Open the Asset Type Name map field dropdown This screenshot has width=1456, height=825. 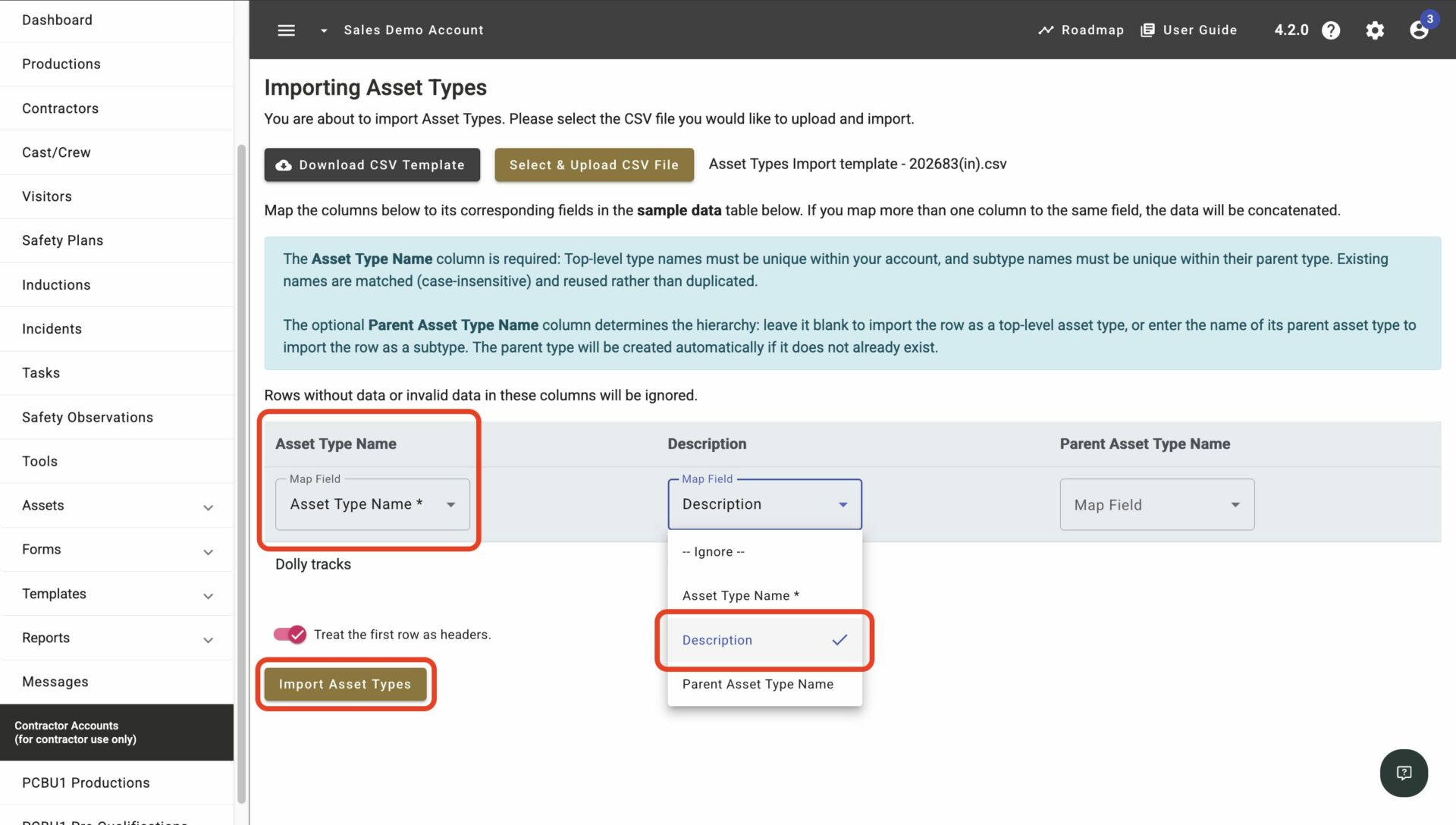372,504
